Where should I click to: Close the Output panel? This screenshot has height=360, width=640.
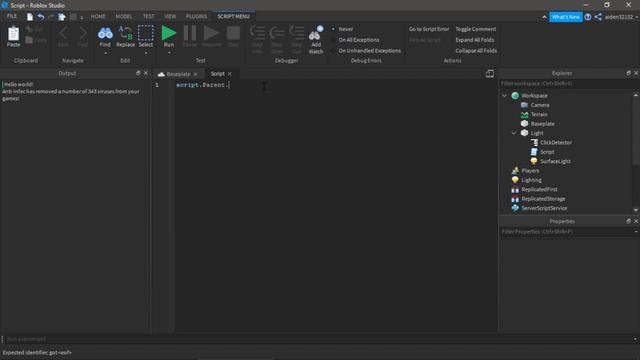(146, 73)
